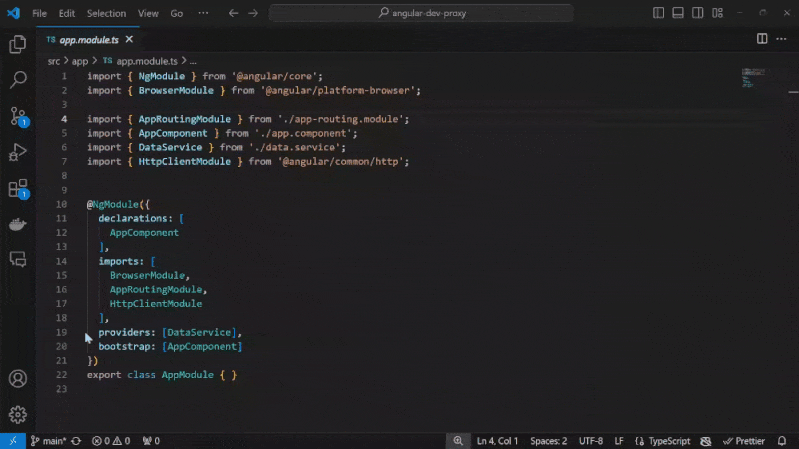The image size is (799, 449).
Task: Select the app.module.ts editor tab
Action: point(88,39)
